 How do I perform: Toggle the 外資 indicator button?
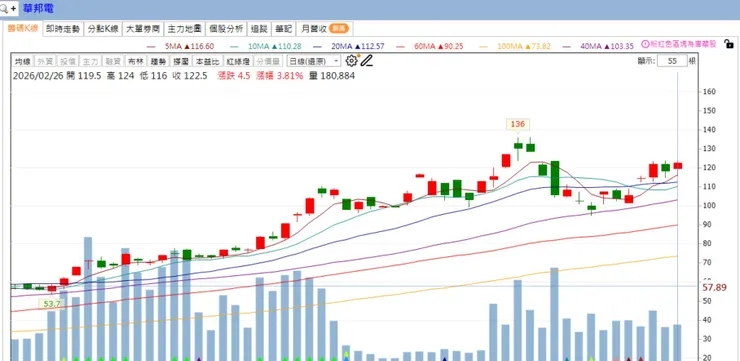45,61
